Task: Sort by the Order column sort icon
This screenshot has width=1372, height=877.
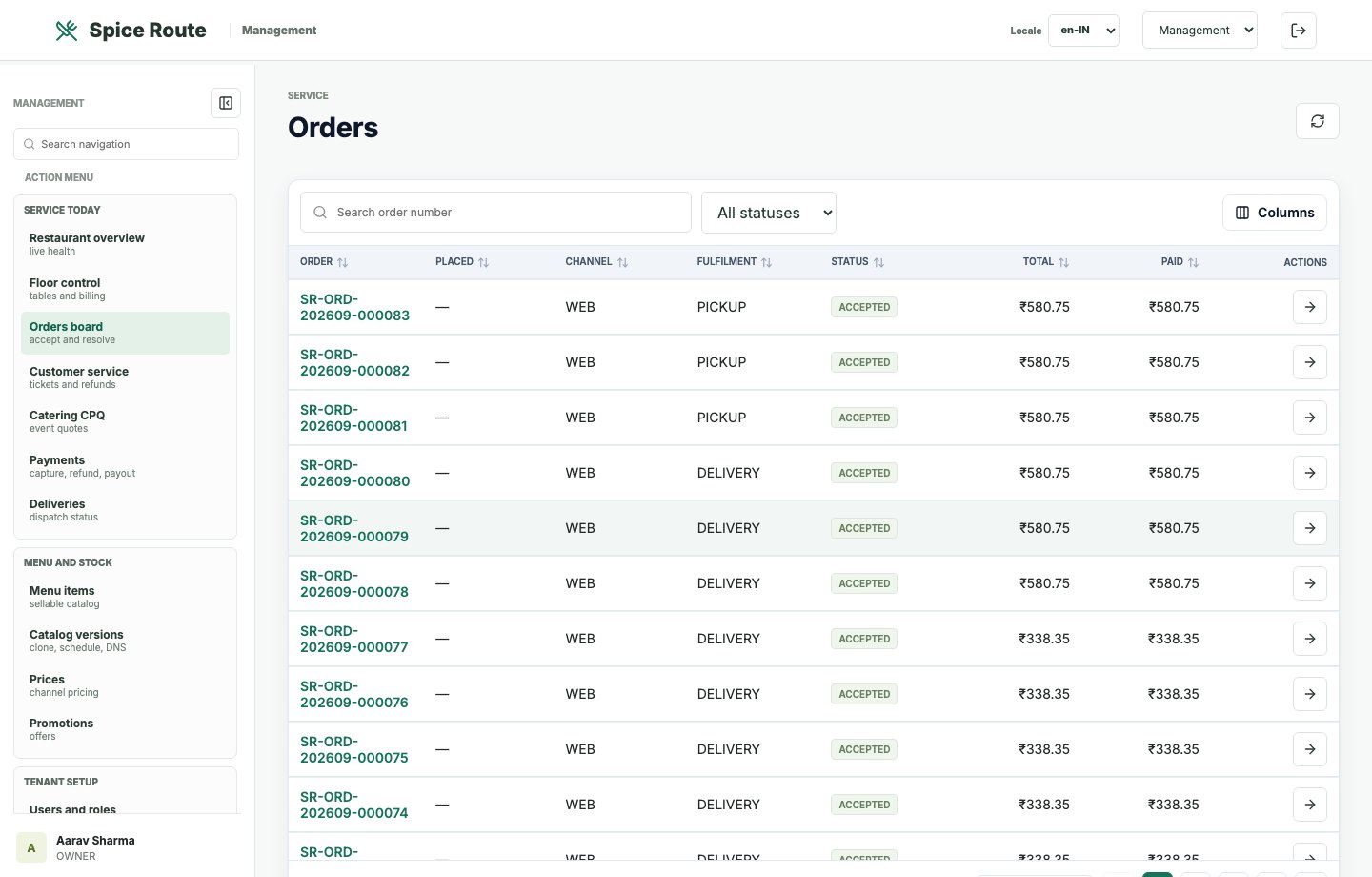Action: (343, 262)
